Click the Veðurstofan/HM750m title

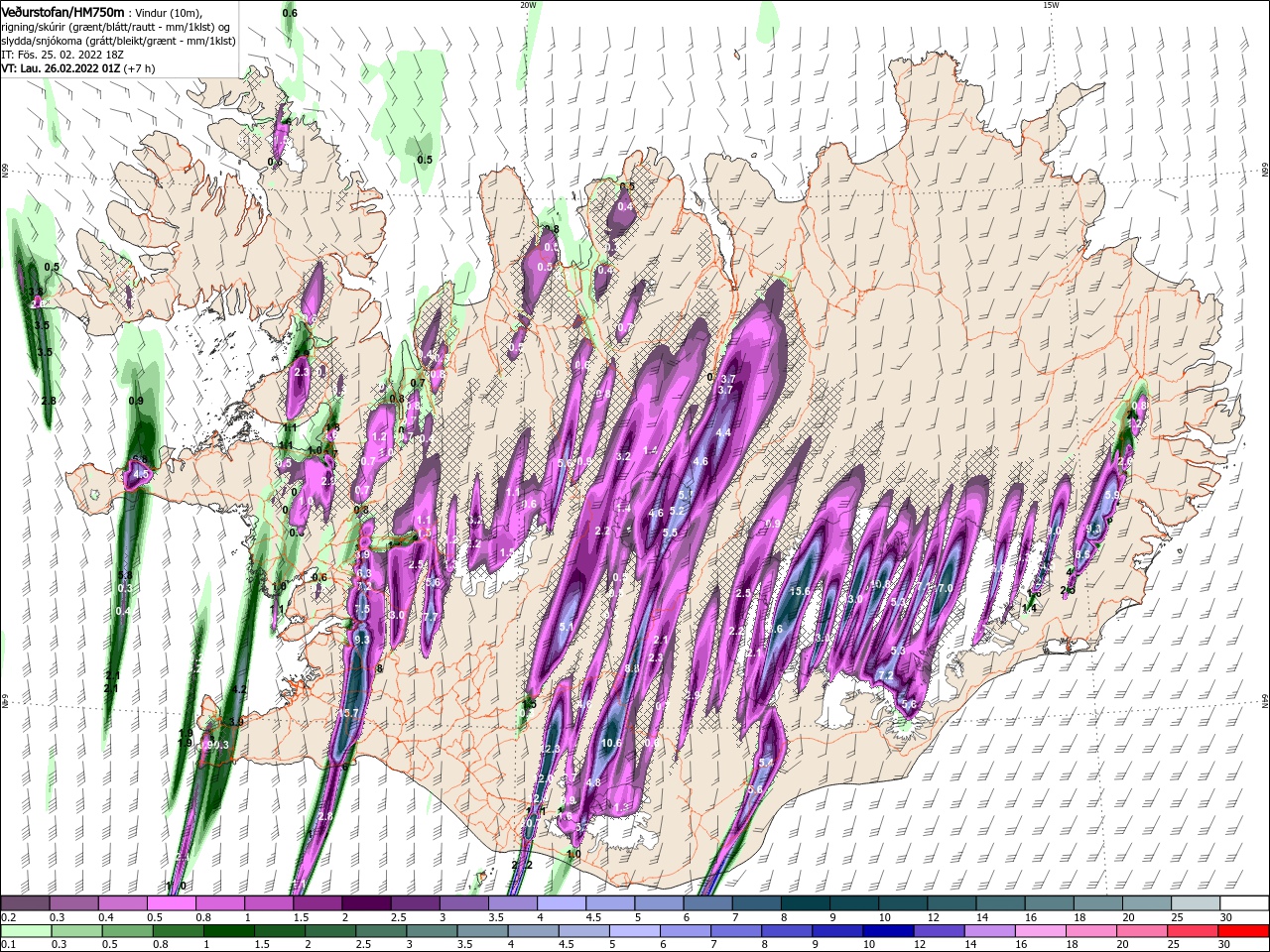pos(63,11)
